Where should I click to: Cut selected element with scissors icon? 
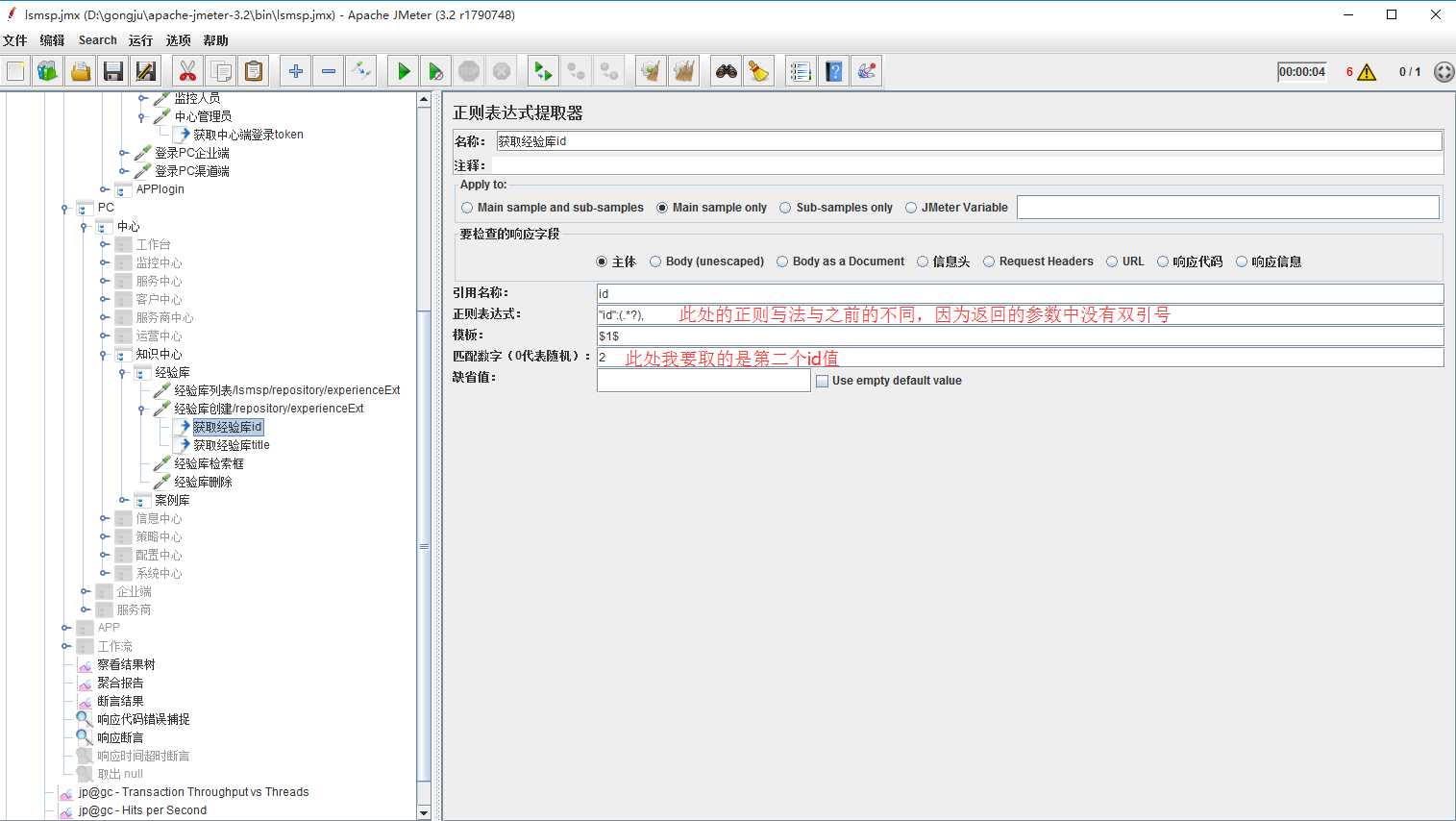point(188,71)
